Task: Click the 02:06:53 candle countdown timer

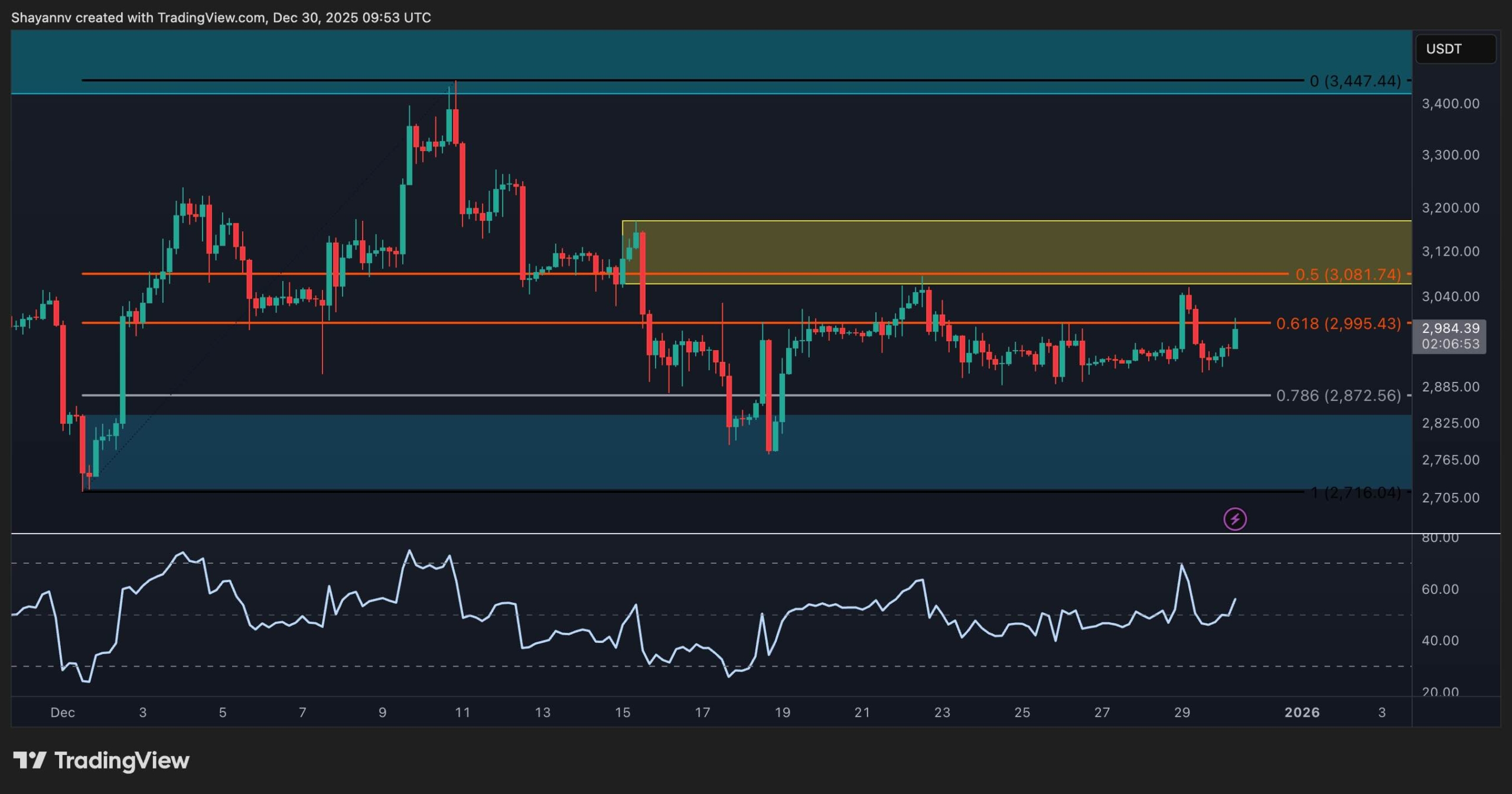Action: (x=1449, y=344)
